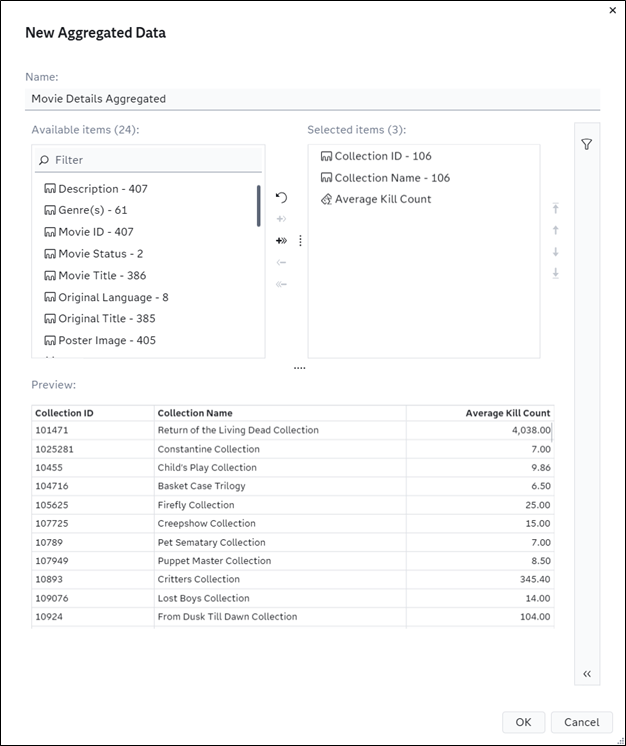This screenshot has width=626, height=746.
Task: Click the 104.00 value cell
Action: click(x=480, y=617)
